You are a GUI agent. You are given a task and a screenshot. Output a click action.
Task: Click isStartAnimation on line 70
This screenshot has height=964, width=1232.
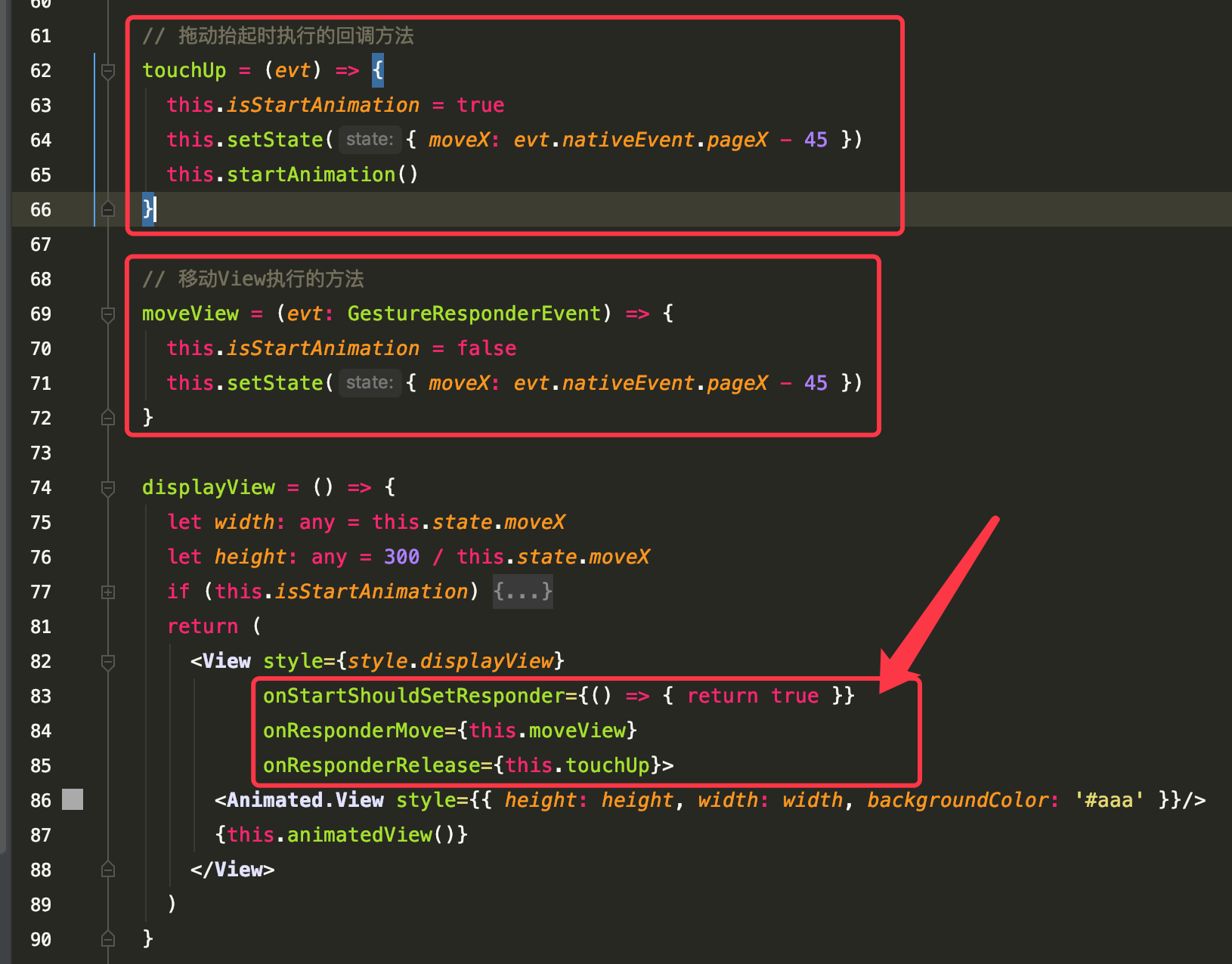pyautogui.click(x=323, y=348)
